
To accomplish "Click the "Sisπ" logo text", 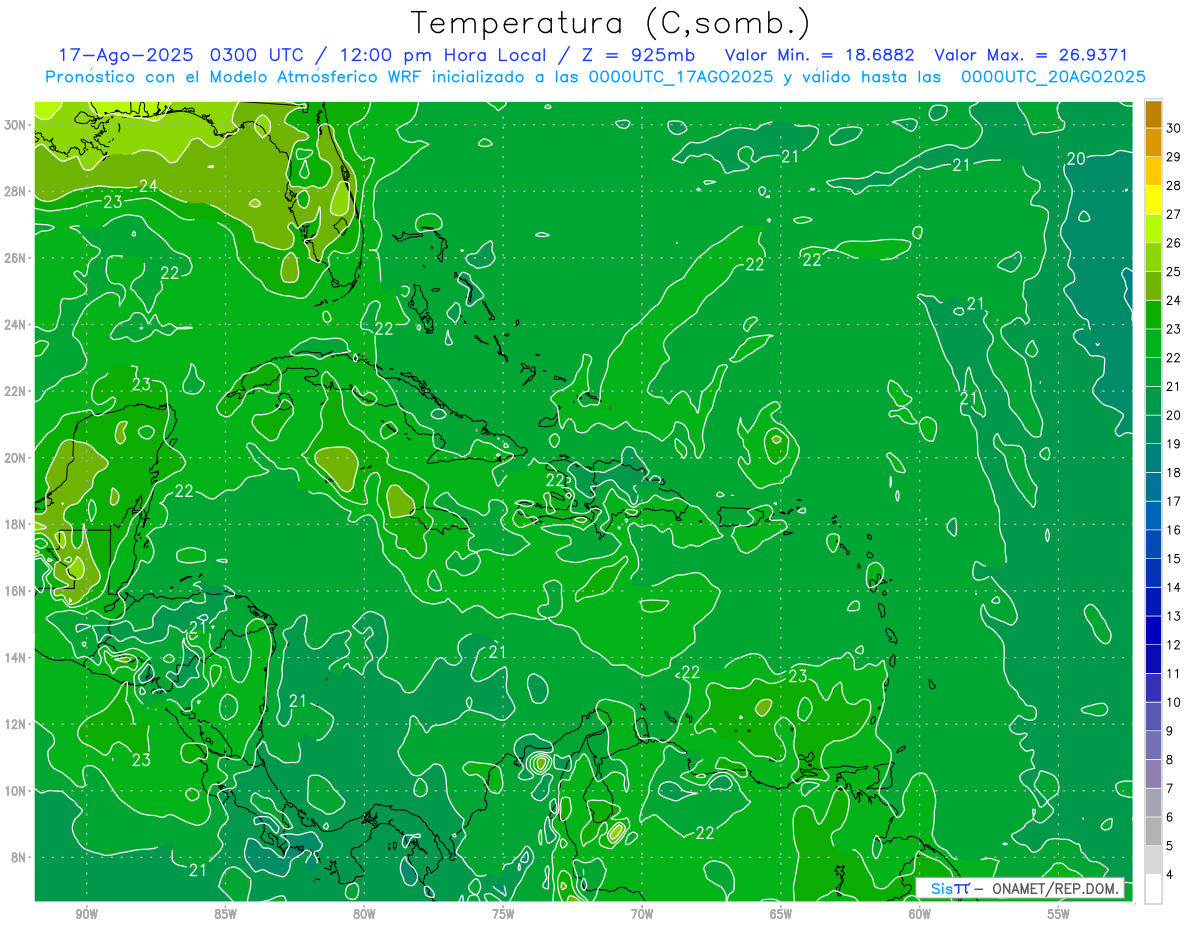I will click(x=949, y=888).
